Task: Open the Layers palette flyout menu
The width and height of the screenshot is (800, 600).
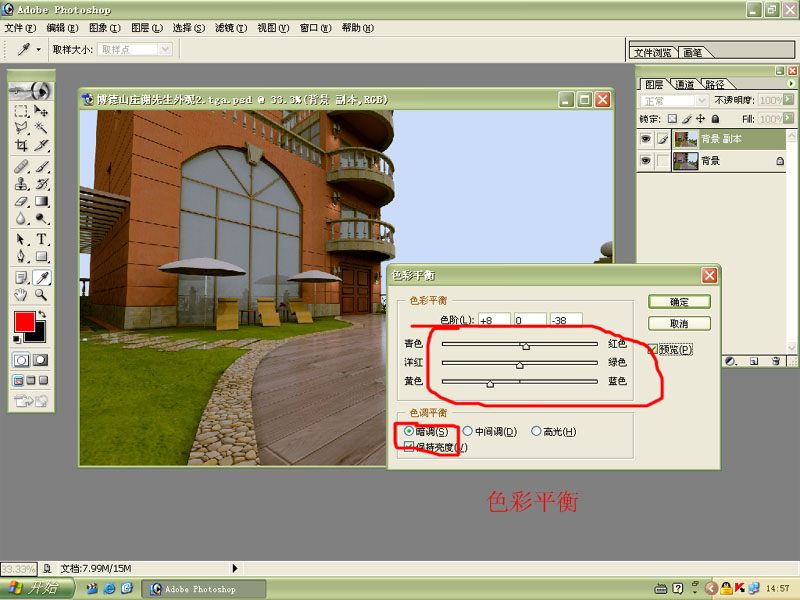Action: [x=791, y=83]
